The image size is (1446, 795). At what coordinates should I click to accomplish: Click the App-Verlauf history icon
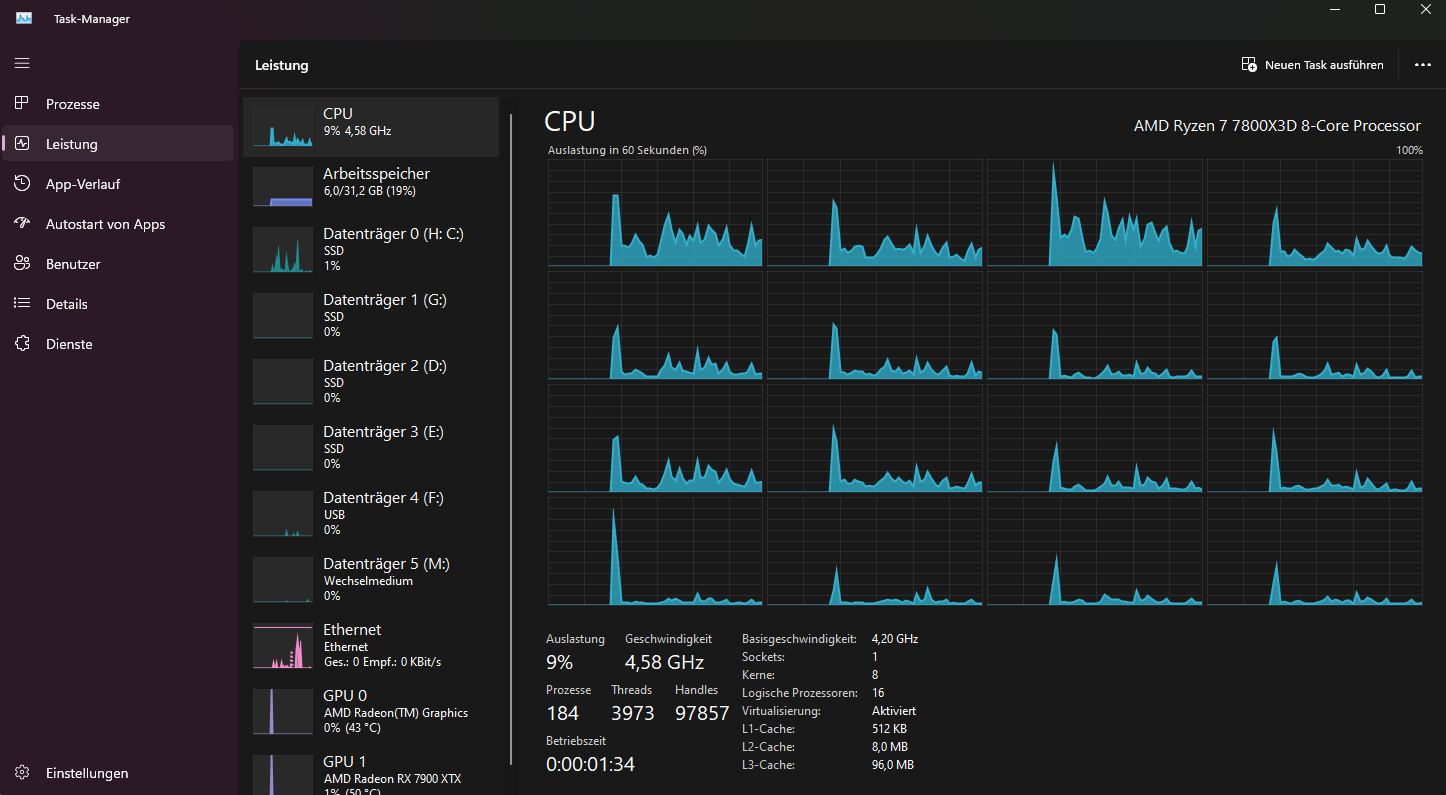pos(22,183)
